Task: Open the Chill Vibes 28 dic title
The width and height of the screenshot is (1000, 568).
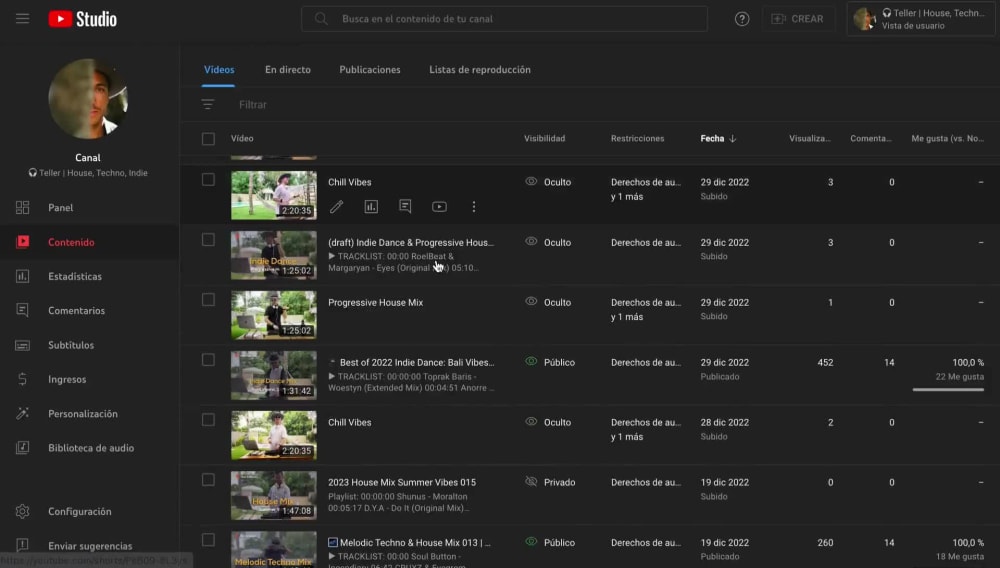Action: tap(349, 423)
